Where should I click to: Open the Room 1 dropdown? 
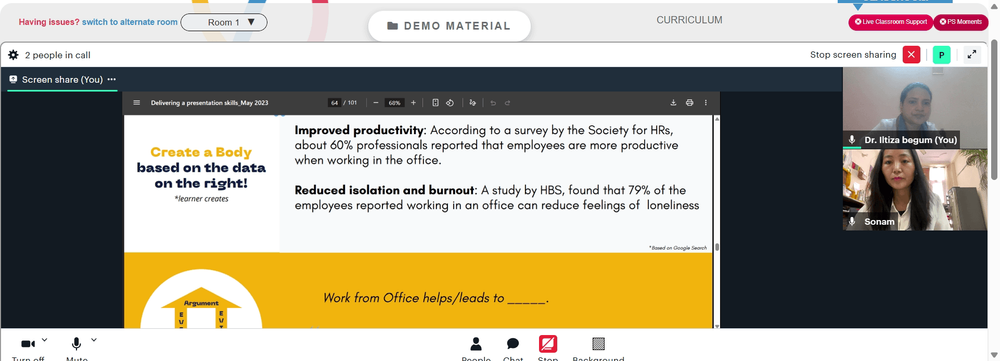tap(224, 22)
